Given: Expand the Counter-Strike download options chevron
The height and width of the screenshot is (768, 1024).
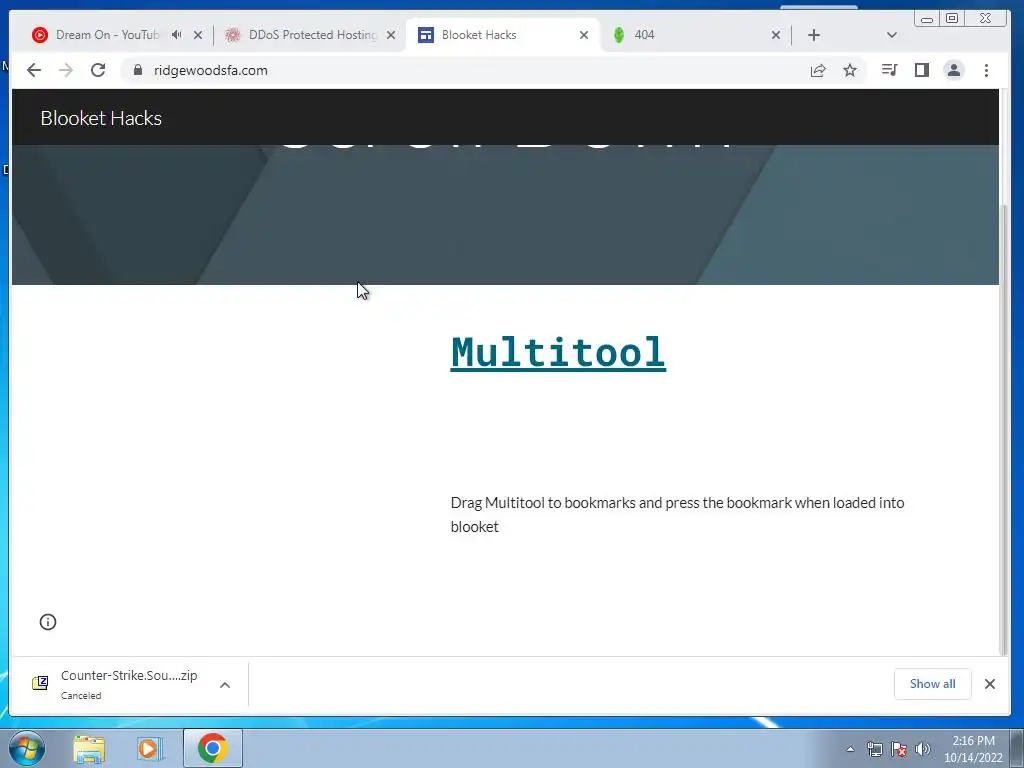Looking at the screenshot, I should [x=225, y=685].
